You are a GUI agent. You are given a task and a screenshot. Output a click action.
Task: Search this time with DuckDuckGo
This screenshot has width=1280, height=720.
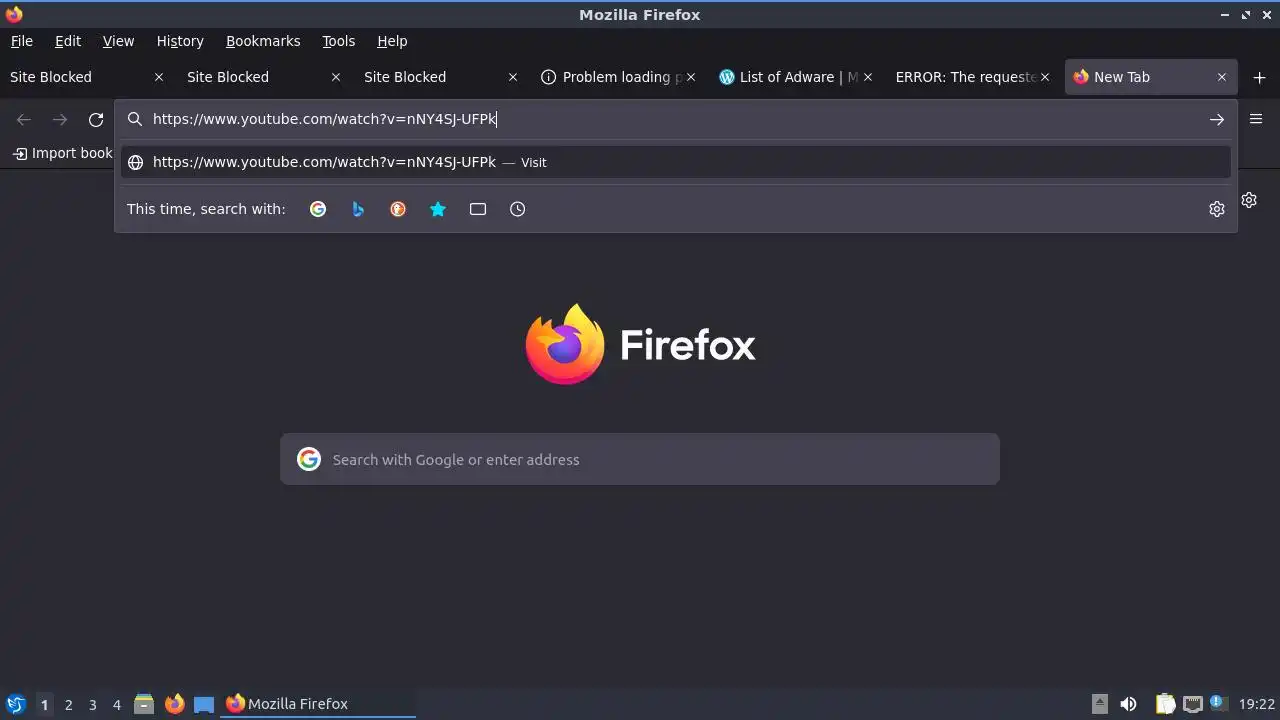point(398,209)
